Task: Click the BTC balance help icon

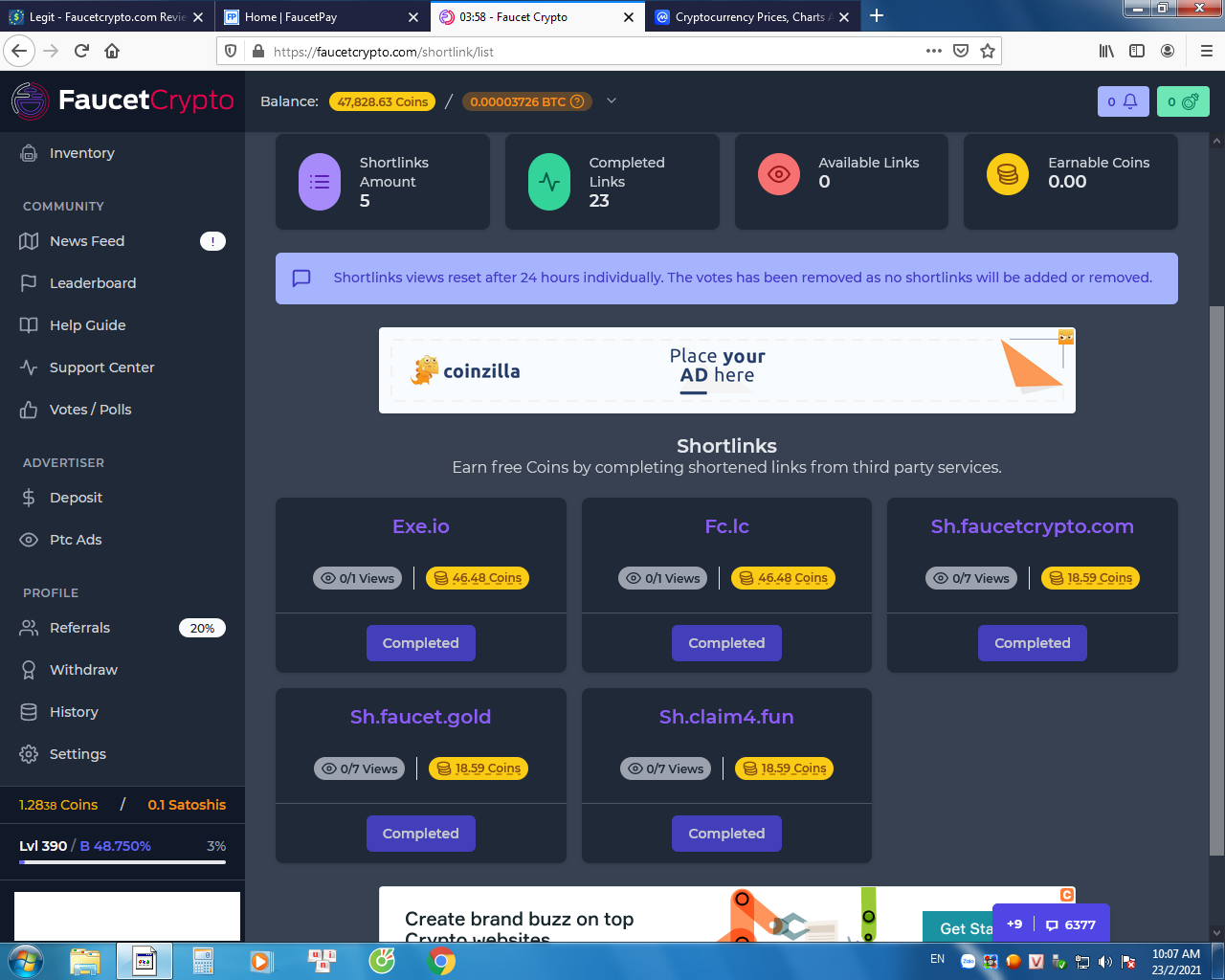Action: pyautogui.click(x=577, y=101)
